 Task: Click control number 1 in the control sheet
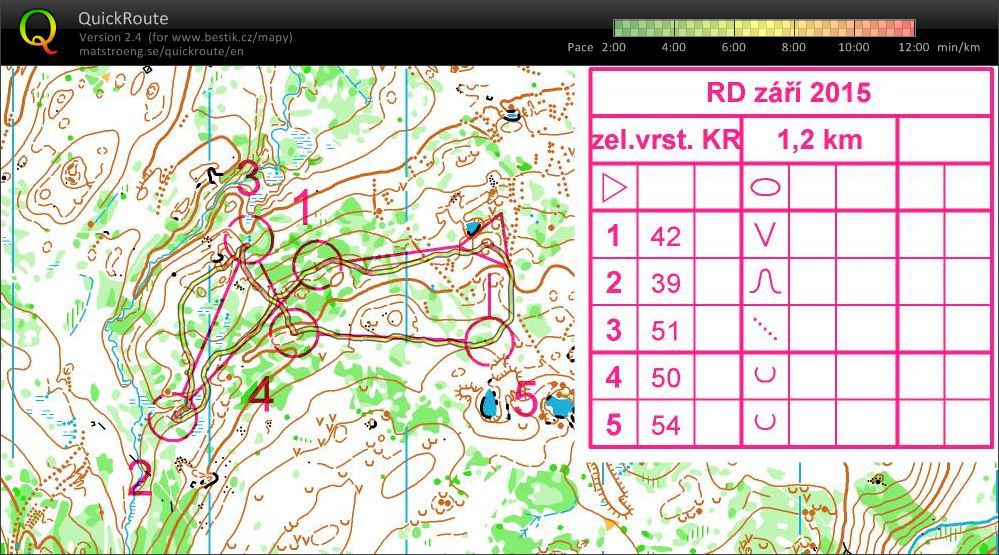point(613,236)
